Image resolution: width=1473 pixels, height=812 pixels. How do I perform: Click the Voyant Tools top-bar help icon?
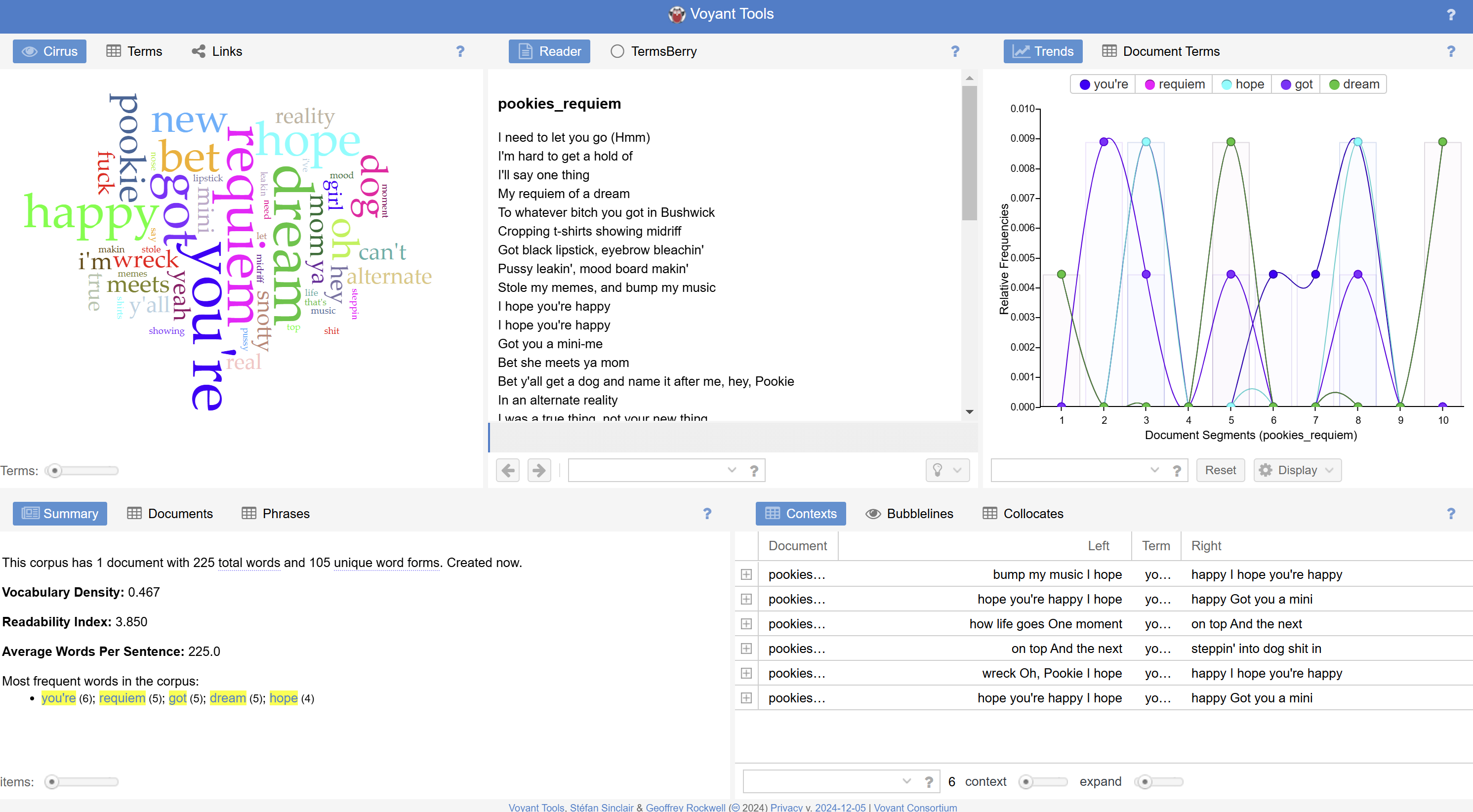tap(1450, 15)
